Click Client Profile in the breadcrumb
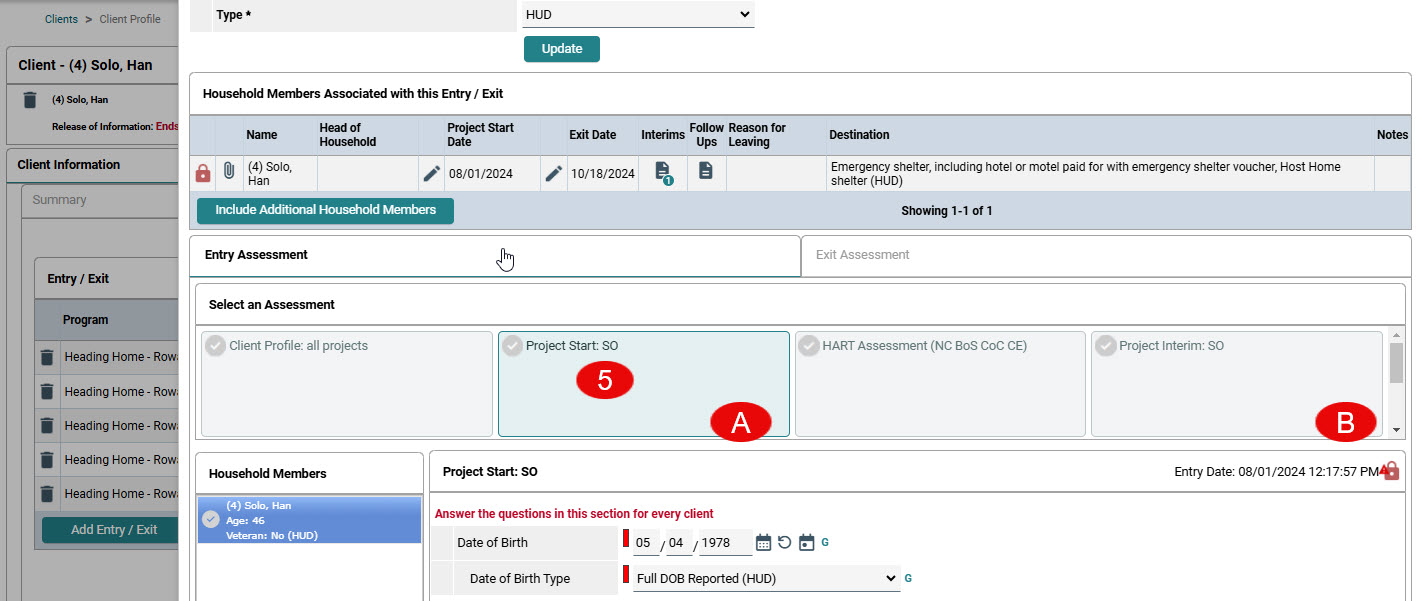 [x=130, y=19]
